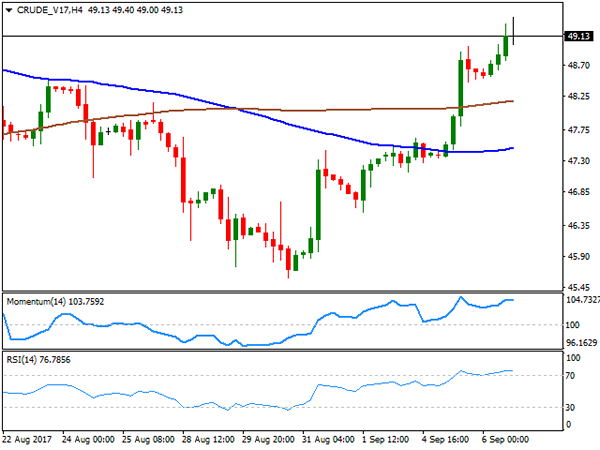Image resolution: width=600 pixels, height=450 pixels.
Task: Click the 45.90 price axis value
Action: pyautogui.click(x=579, y=257)
